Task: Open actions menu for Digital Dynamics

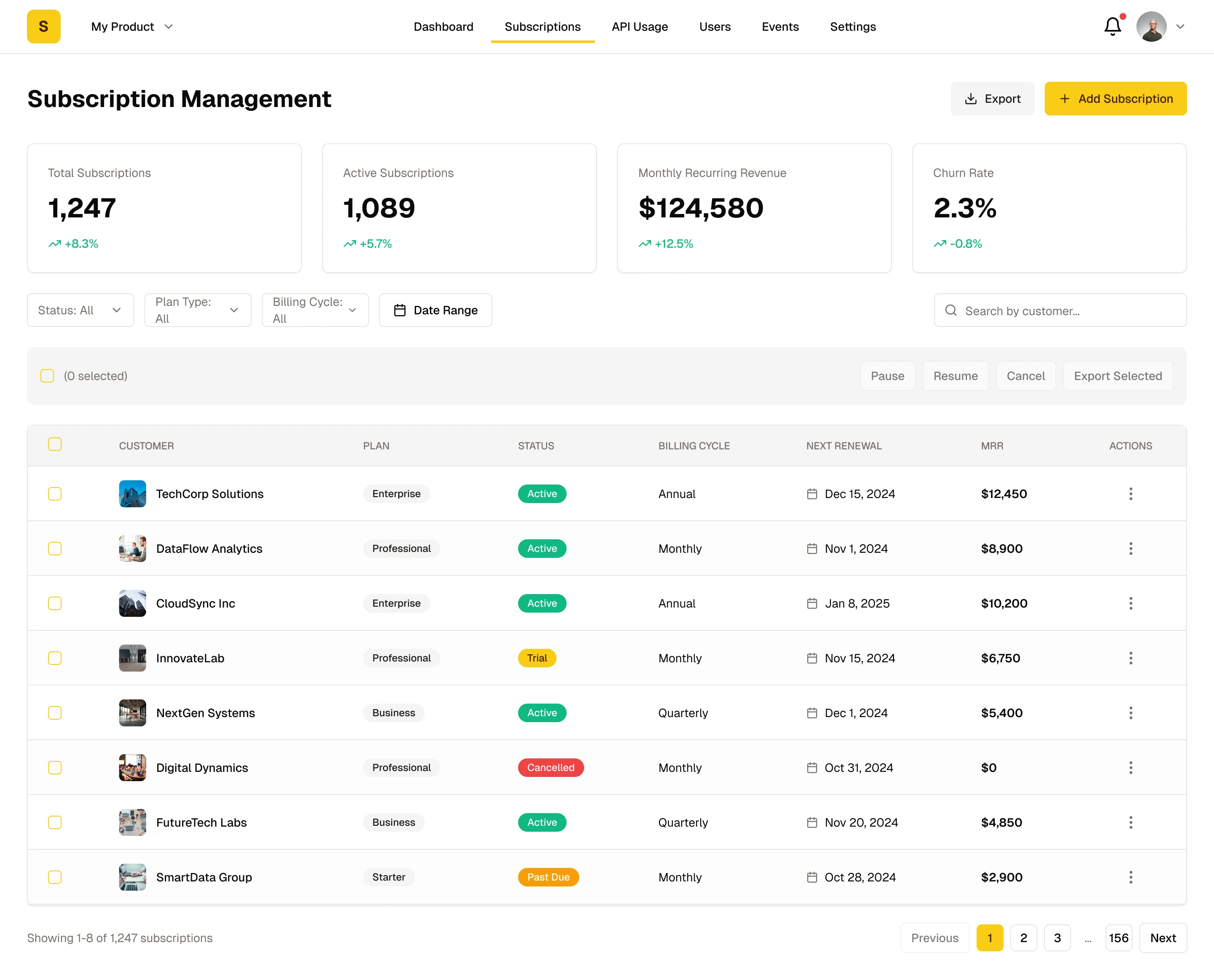Action: [1130, 768]
